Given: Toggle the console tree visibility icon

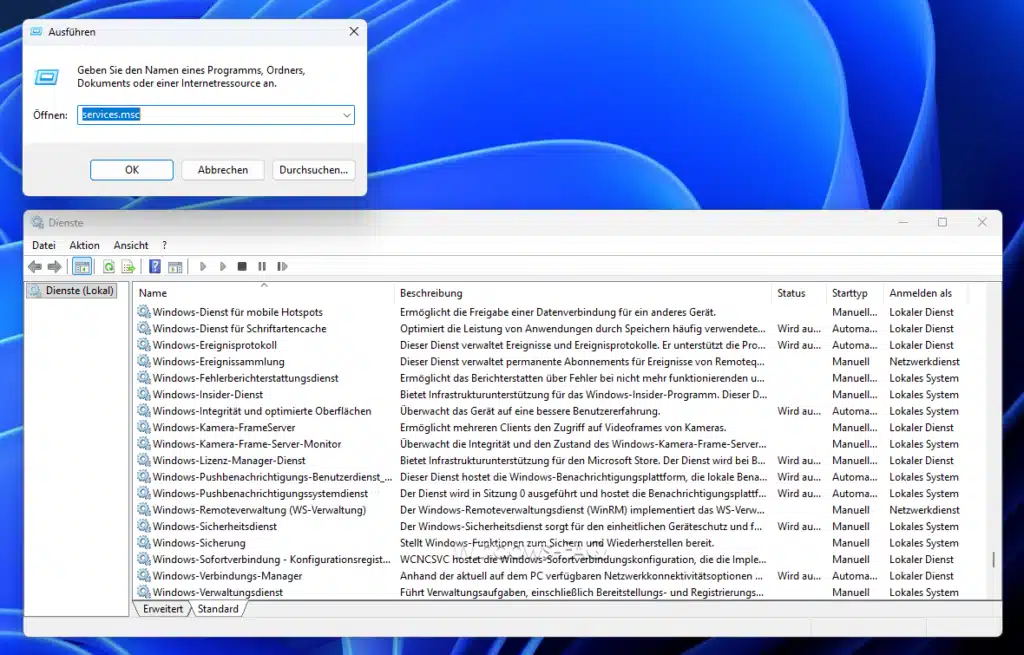Looking at the screenshot, I should (x=81, y=266).
